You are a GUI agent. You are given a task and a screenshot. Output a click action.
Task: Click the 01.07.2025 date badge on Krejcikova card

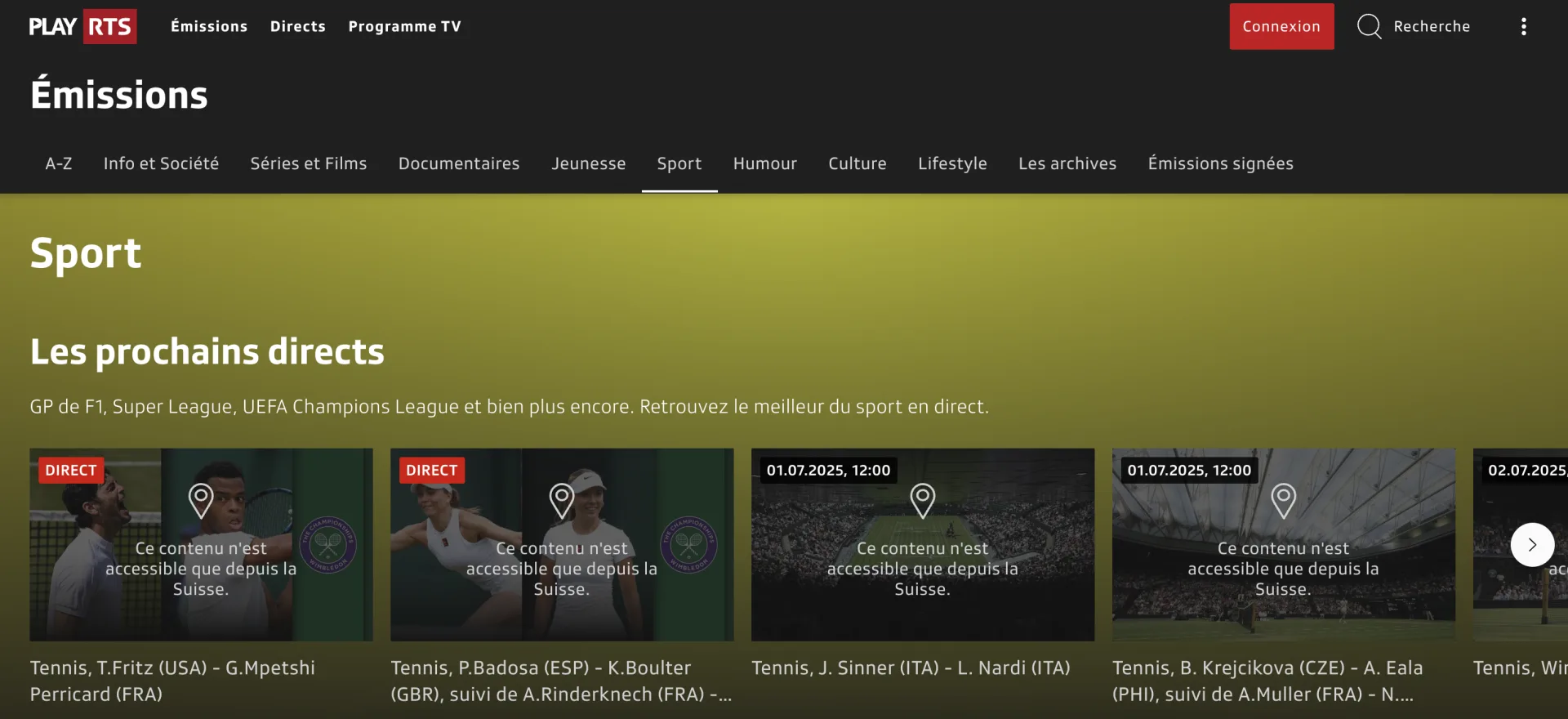click(x=1189, y=470)
